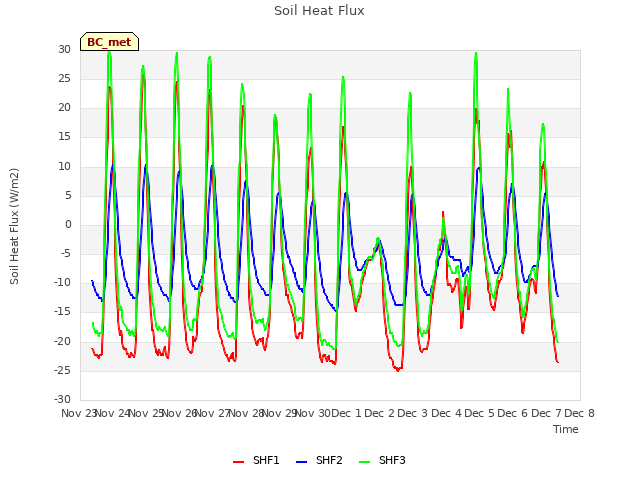
Task: Click the Dec 3 x-axis tick label
Action: coord(413,413)
